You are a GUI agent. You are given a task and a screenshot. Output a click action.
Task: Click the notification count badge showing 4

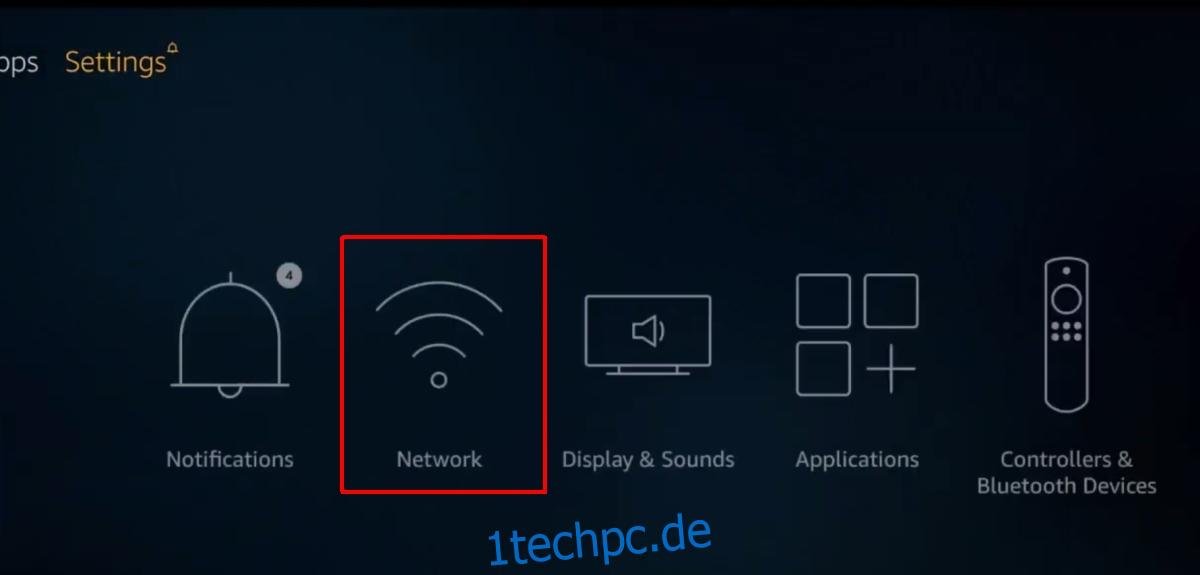289,275
